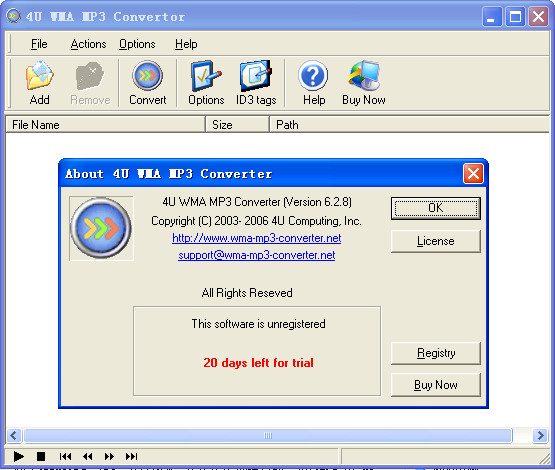
Task: Click the Copyright 2003-2006 text line
Action: (256, 221)
